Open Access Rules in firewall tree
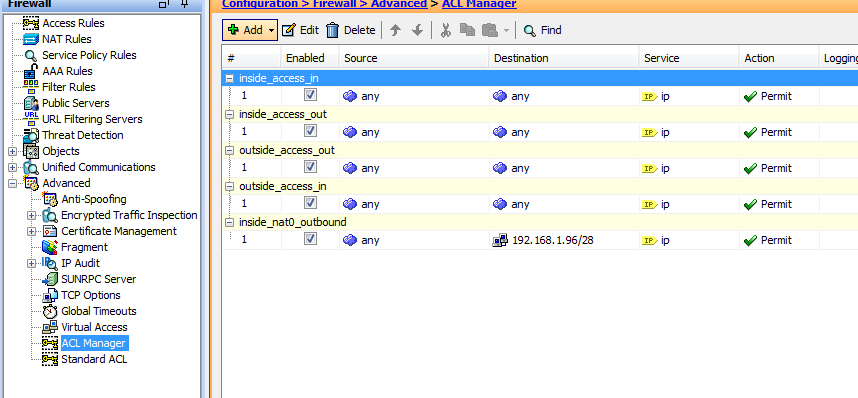This screenshot has height=398, width=858. click(x=73, y=23)
